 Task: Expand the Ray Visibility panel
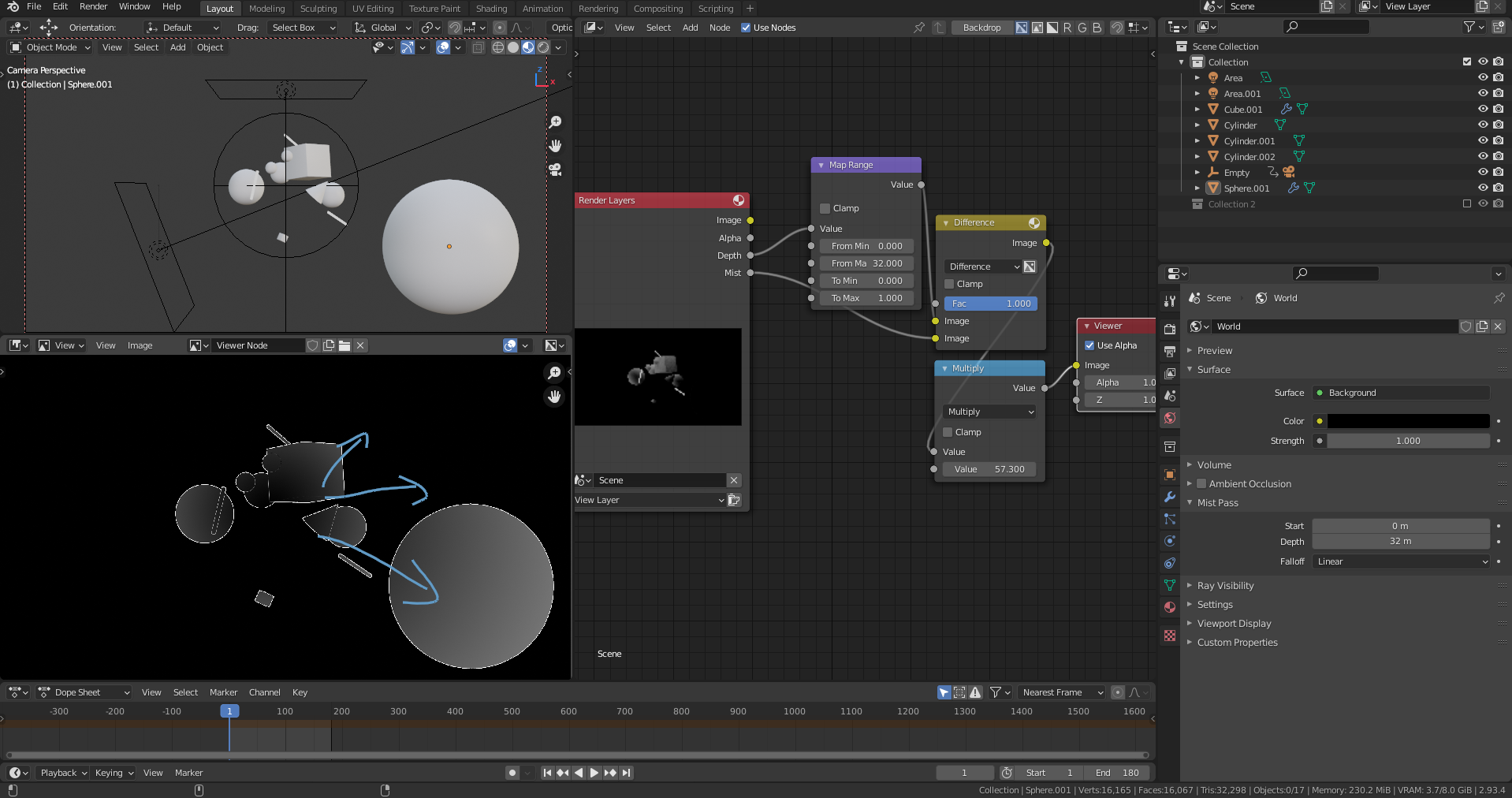coord(1225,586)
